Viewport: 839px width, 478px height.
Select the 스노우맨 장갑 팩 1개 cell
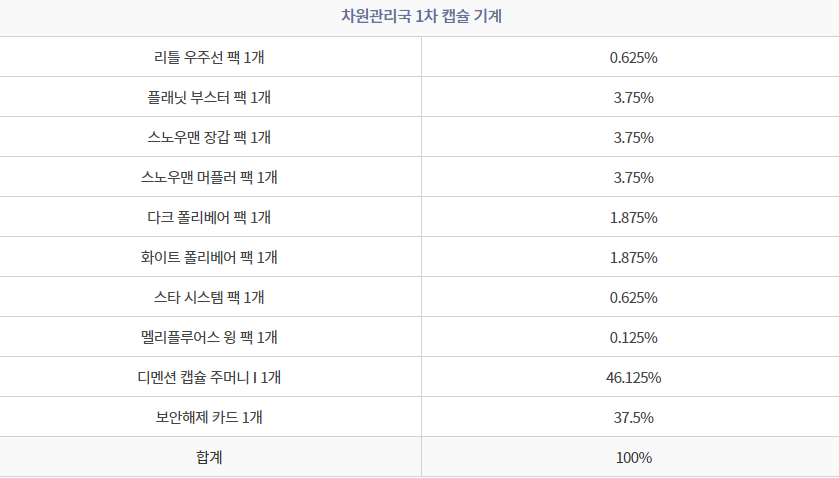(209, 137)
